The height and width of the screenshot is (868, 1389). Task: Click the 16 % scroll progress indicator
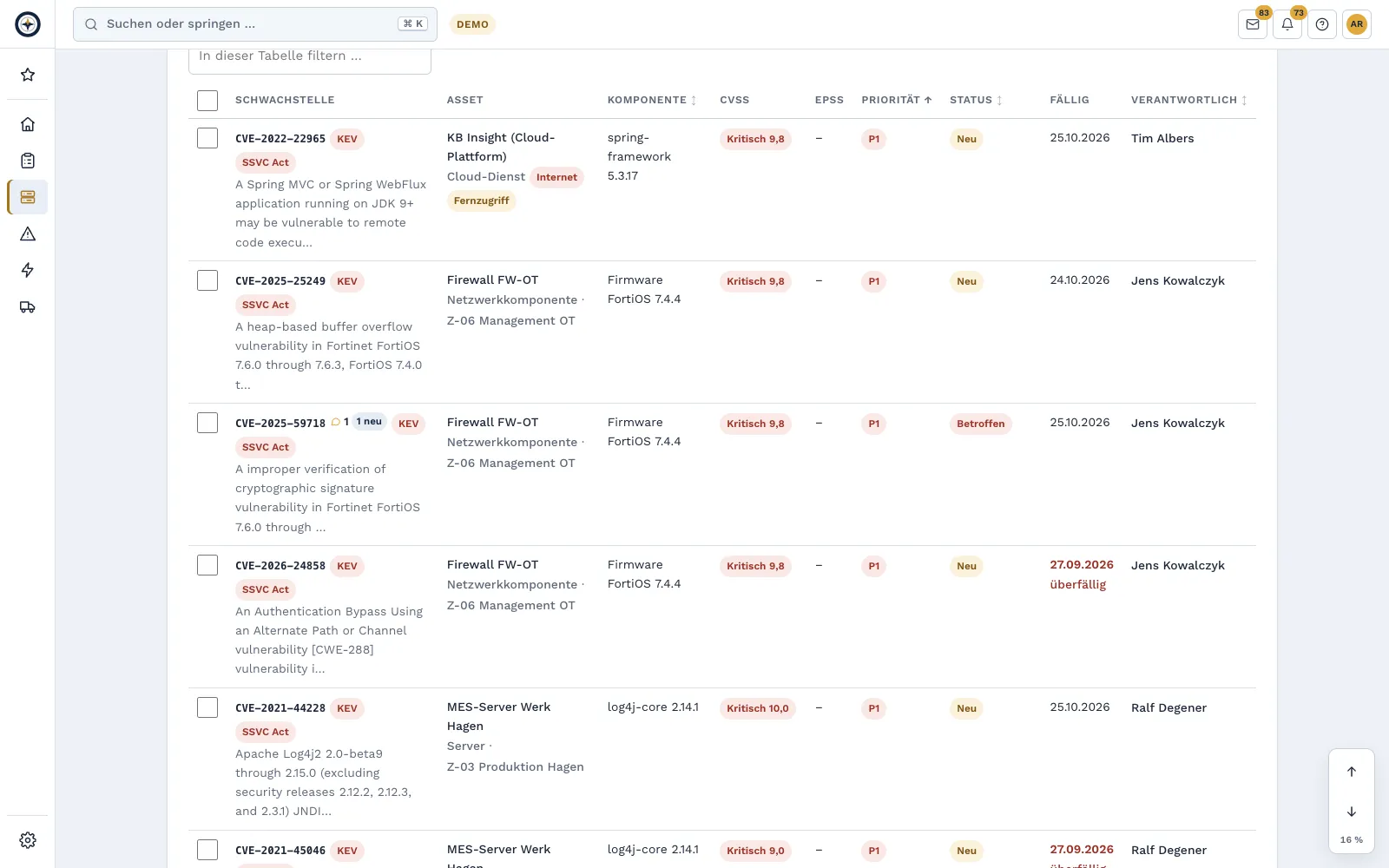click(x=1352, y=839)
